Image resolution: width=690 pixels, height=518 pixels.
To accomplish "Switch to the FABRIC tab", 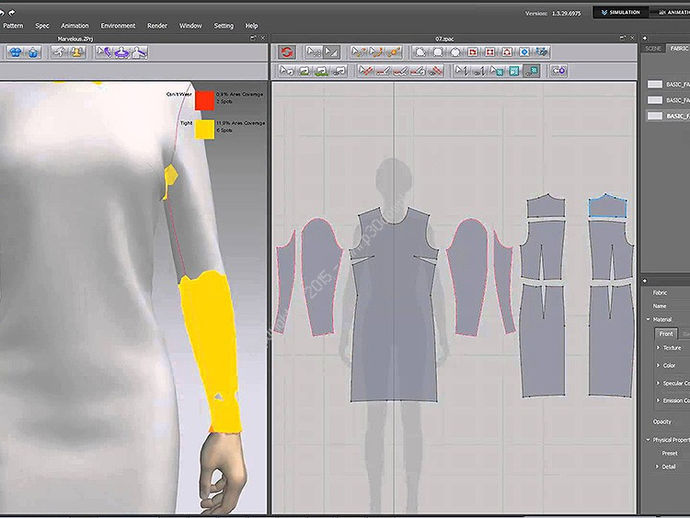I will [x=679, y=48].
